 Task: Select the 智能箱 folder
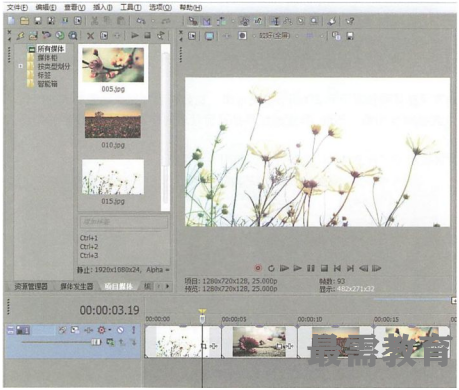tap(47, 84)
